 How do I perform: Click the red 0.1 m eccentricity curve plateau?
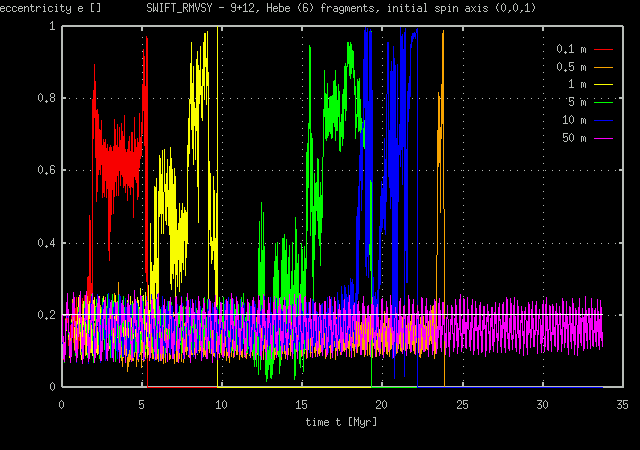pyautogui.click(x=118, y=163)
